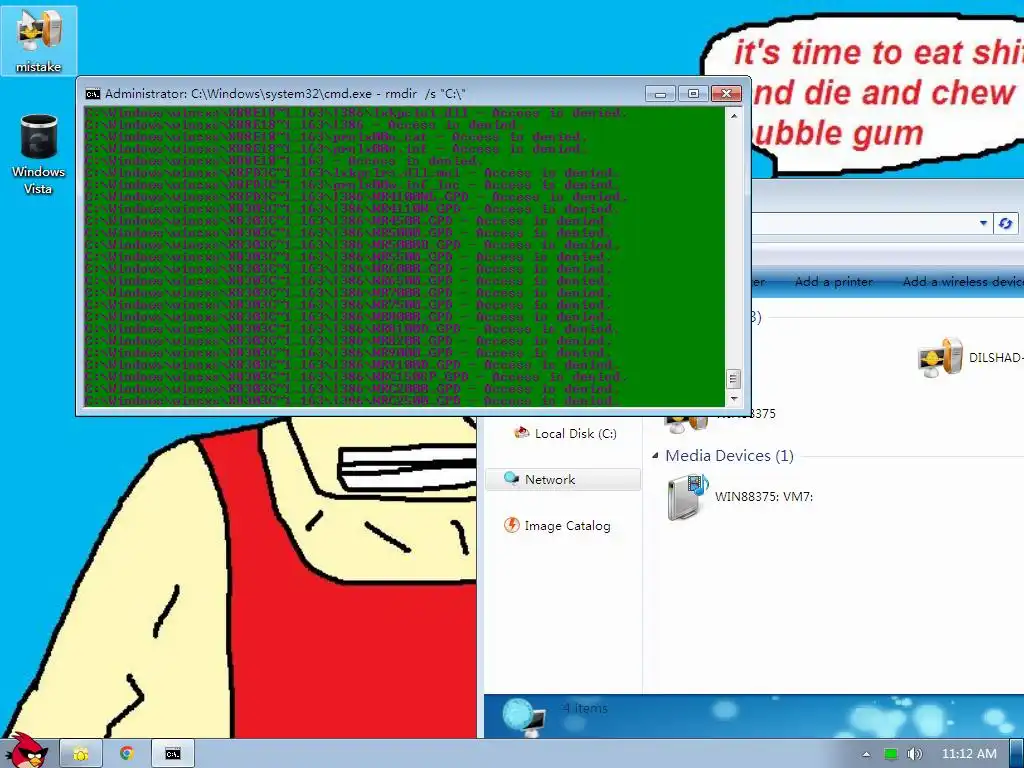Click the Network globe icon in sidebar
Image resolution: width=1024 pixels, height=768 pixels.
511,479
